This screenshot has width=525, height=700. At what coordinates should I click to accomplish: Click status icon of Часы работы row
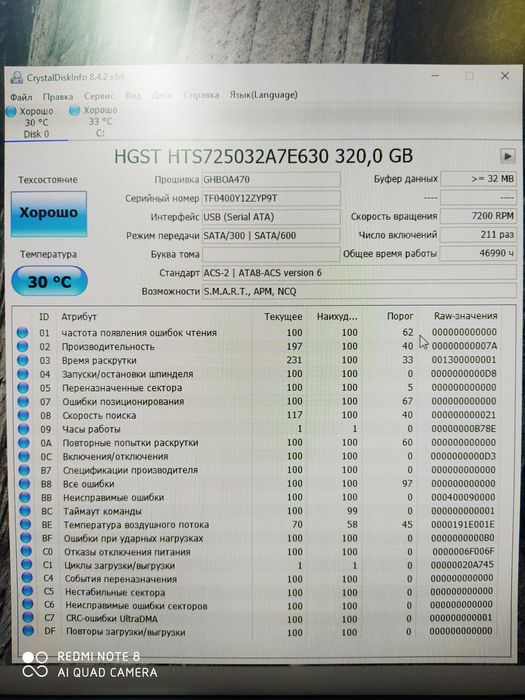pyautogui.click(x=24, y=429)
